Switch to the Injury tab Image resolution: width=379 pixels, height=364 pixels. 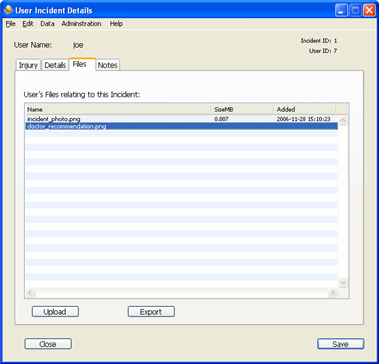point(28,65)
